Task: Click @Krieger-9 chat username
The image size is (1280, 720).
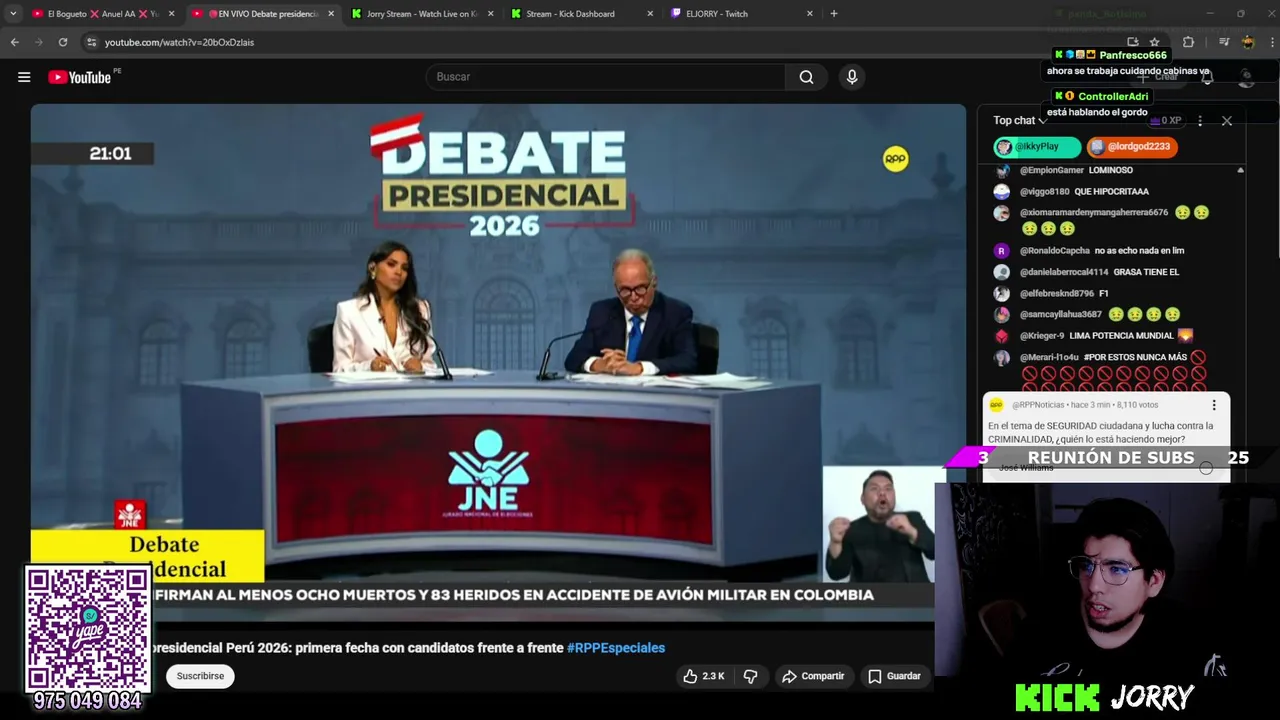Action: pos(1042,336)
